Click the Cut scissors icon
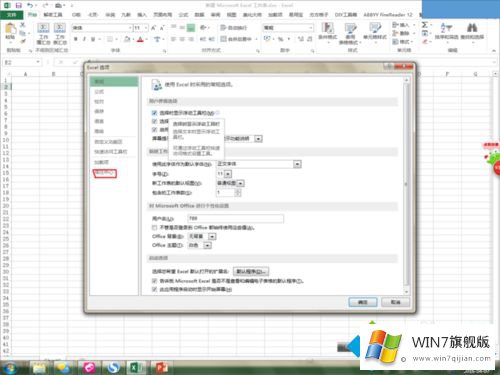This screenshot has height=375, width=500. pyautogui.click(x=23, y=25)
